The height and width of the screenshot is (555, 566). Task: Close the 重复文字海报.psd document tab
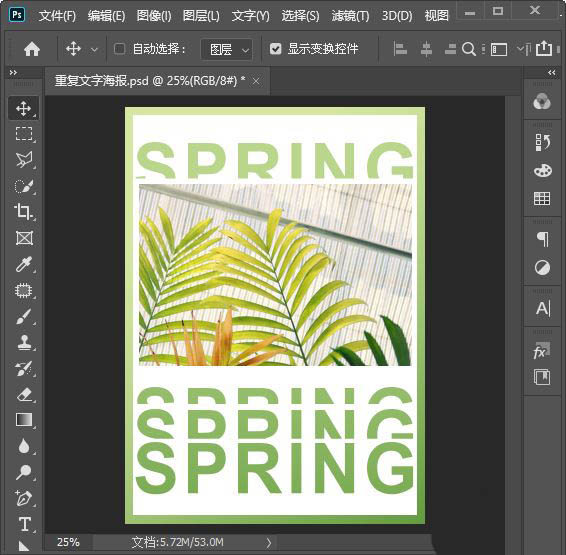256,81
